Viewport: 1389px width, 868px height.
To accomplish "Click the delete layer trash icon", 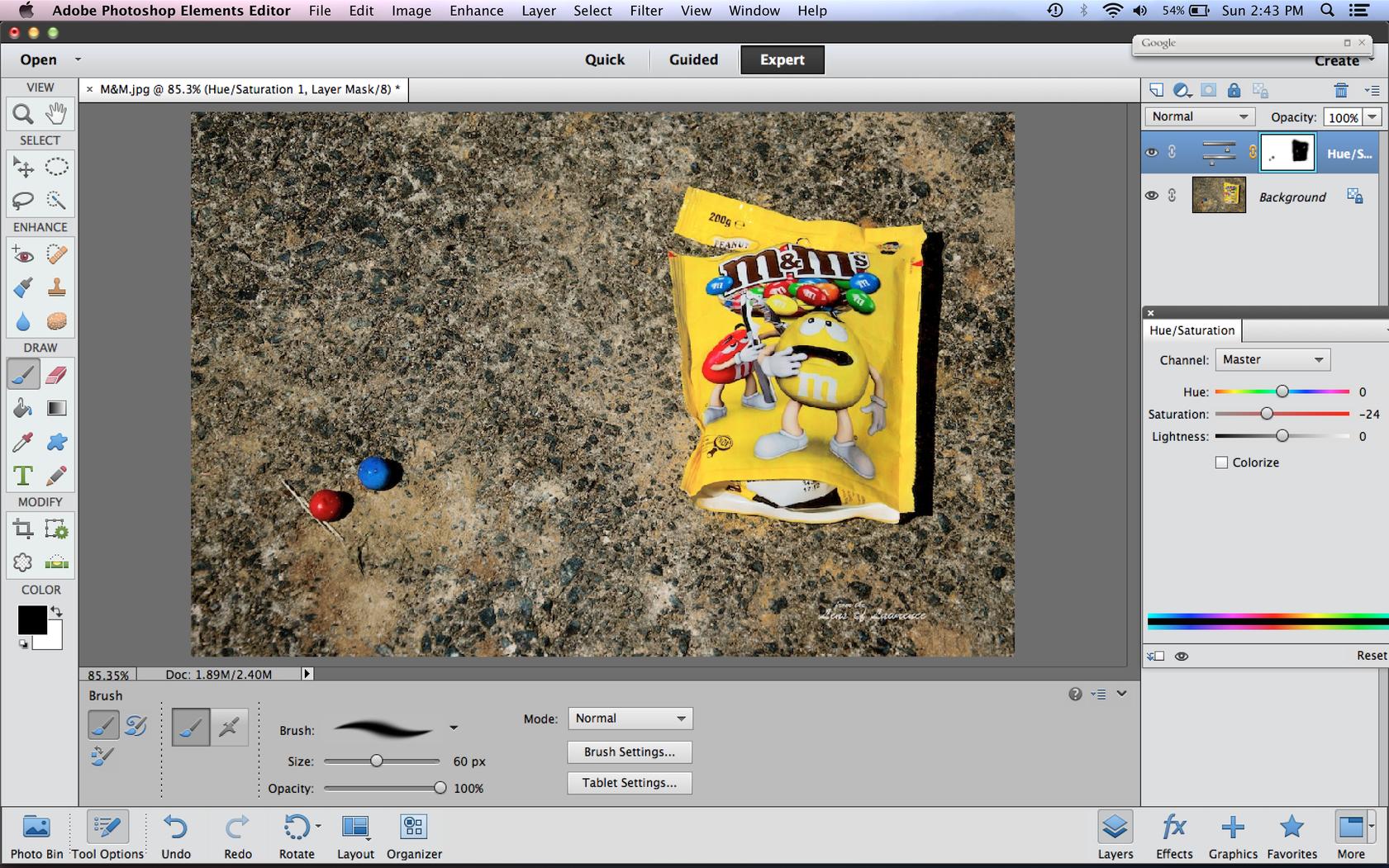I will 1340,90.
